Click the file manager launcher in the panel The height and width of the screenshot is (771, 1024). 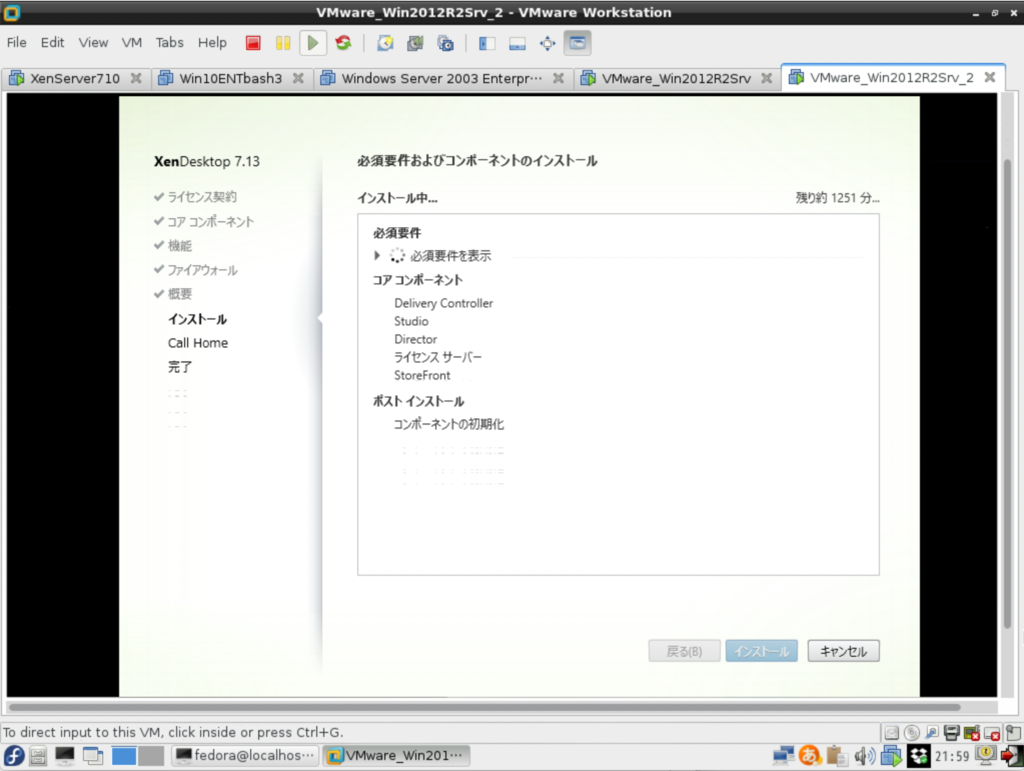tap(38, 756)
